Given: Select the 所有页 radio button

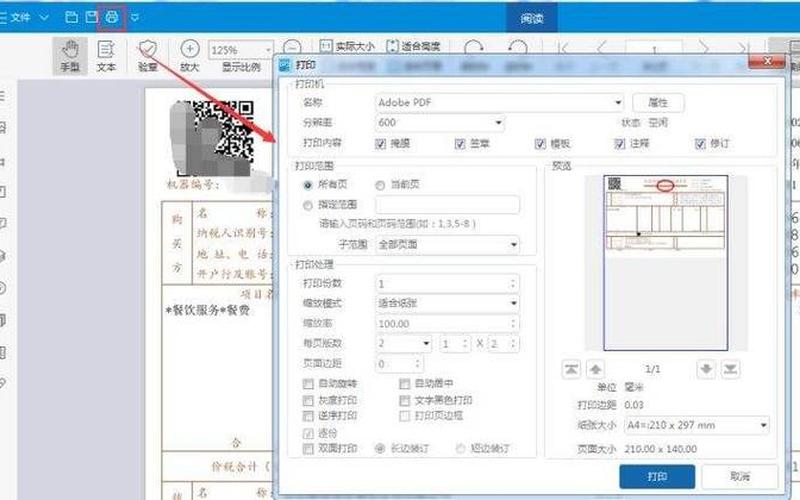Looking at the screenshot, I should click(308, 185).
